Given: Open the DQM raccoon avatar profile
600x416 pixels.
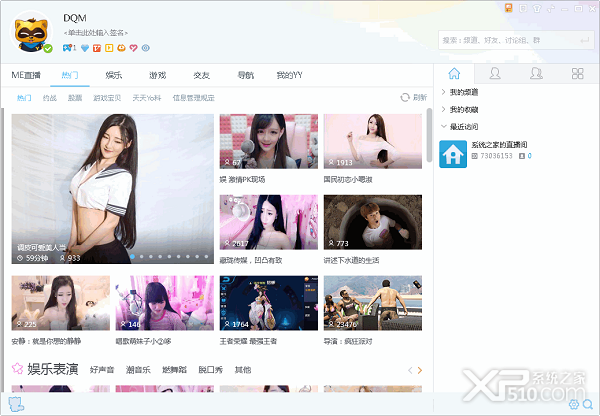Looking at the screenshot, I should [31, 32].
